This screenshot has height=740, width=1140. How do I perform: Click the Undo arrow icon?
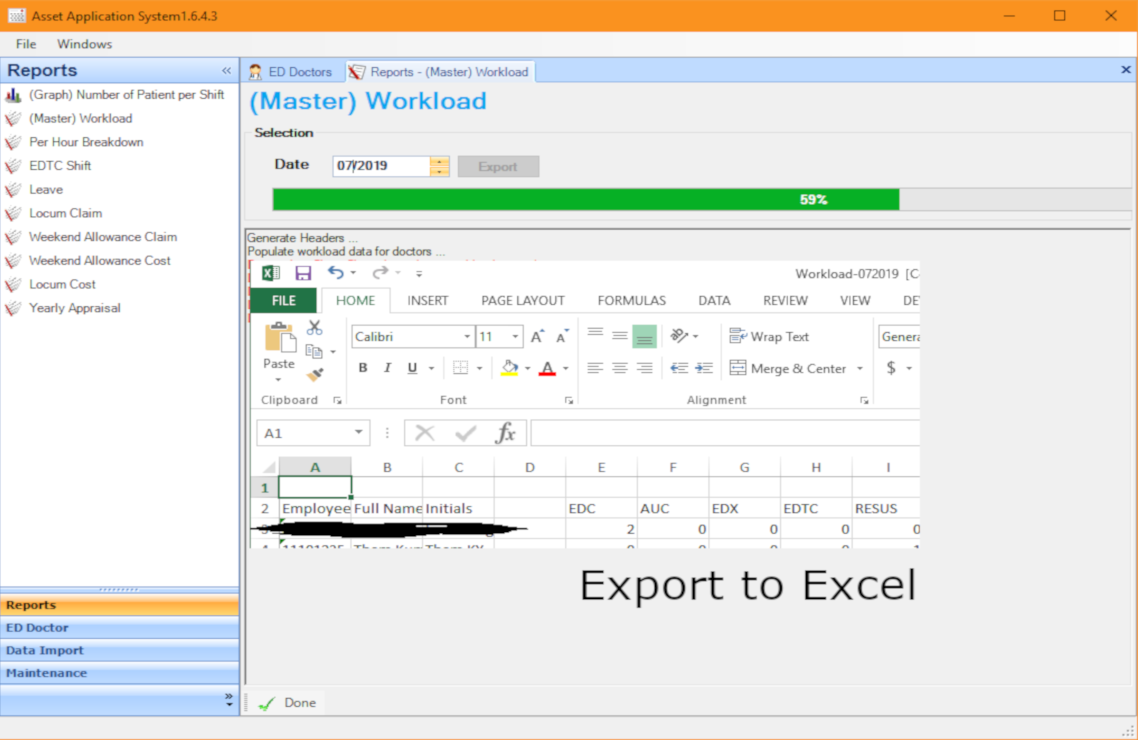336,273
